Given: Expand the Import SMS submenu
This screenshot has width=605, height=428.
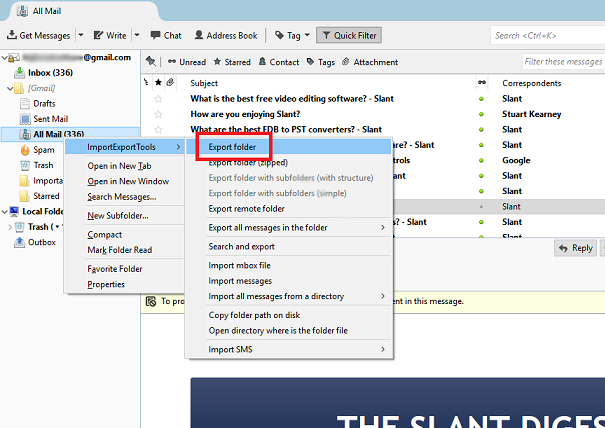Looking at the screenshot, I should pyautogui.click(x=289, y=350).
